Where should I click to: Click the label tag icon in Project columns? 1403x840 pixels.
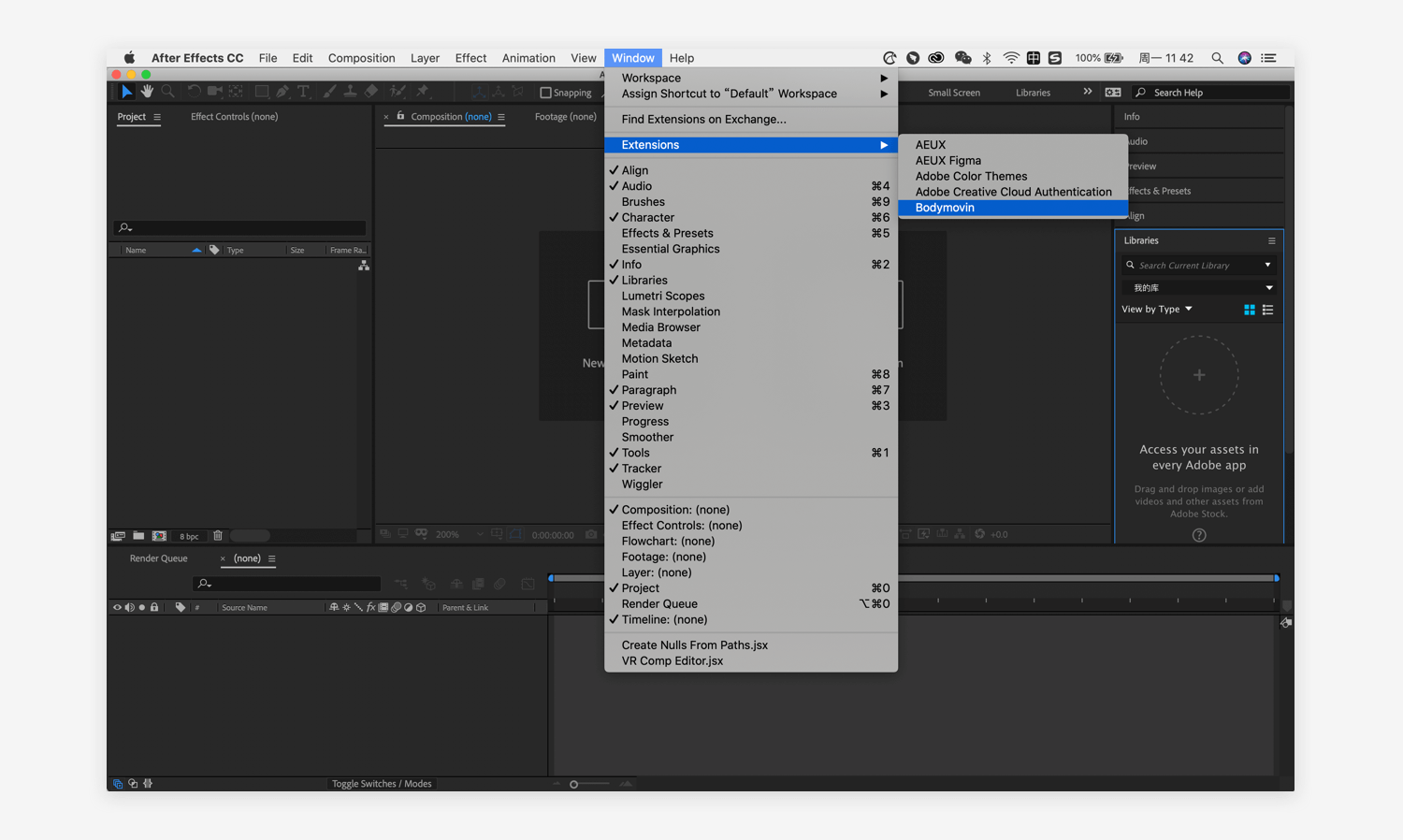pos(214,250)
